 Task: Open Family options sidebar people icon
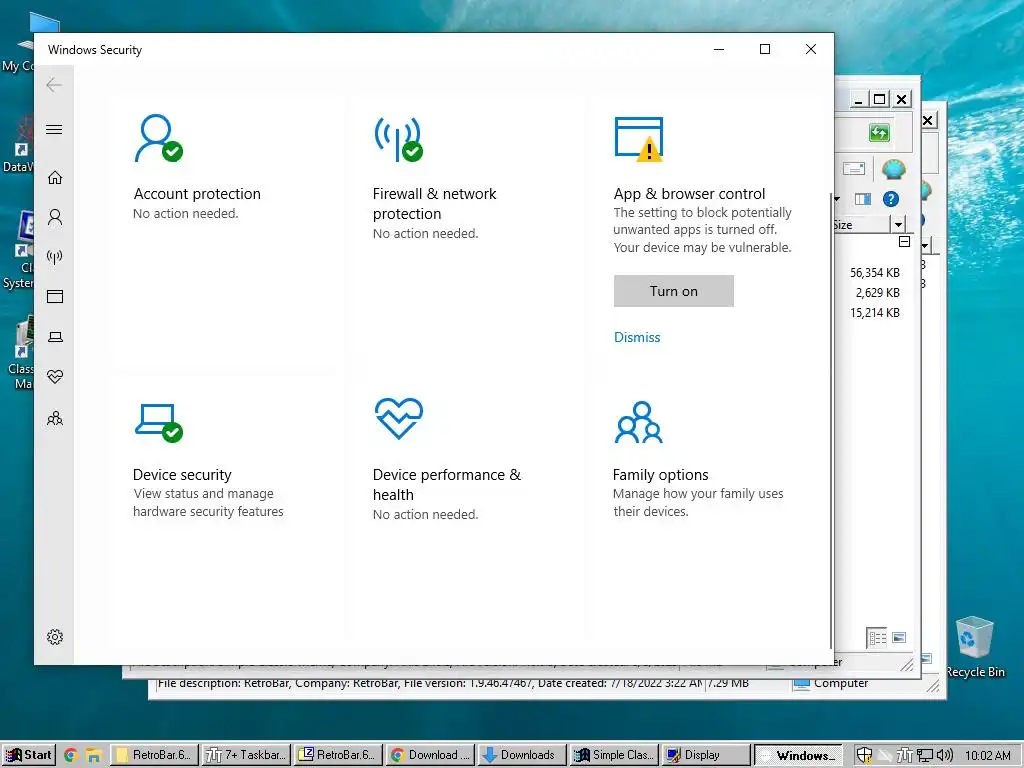coord(55,418)
